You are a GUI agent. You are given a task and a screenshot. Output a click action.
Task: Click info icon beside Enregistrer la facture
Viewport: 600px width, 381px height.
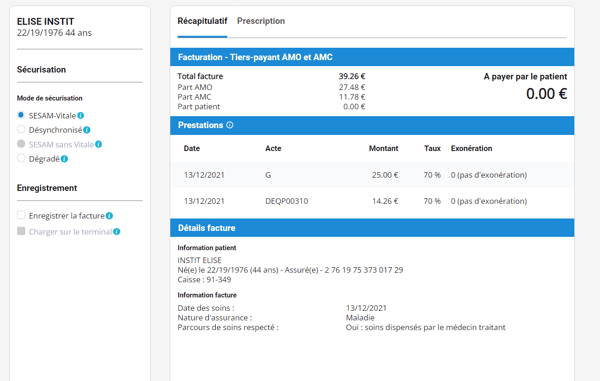pyautogui.click(x=109, y=216)
